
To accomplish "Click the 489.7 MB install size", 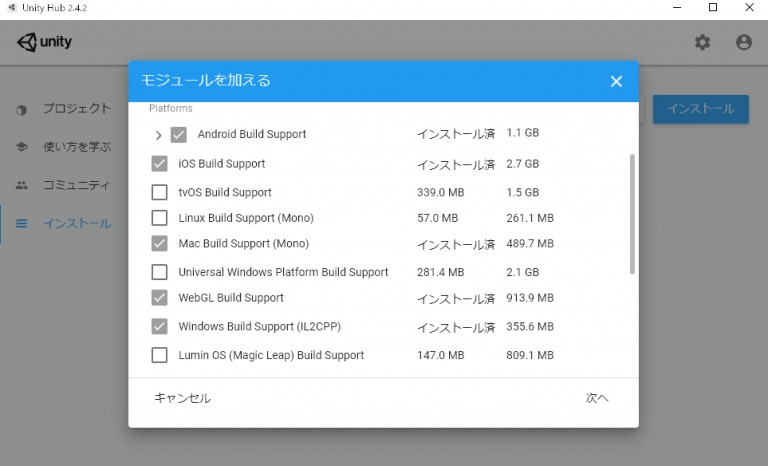I will pyautogui.click(x=530, y=244).
